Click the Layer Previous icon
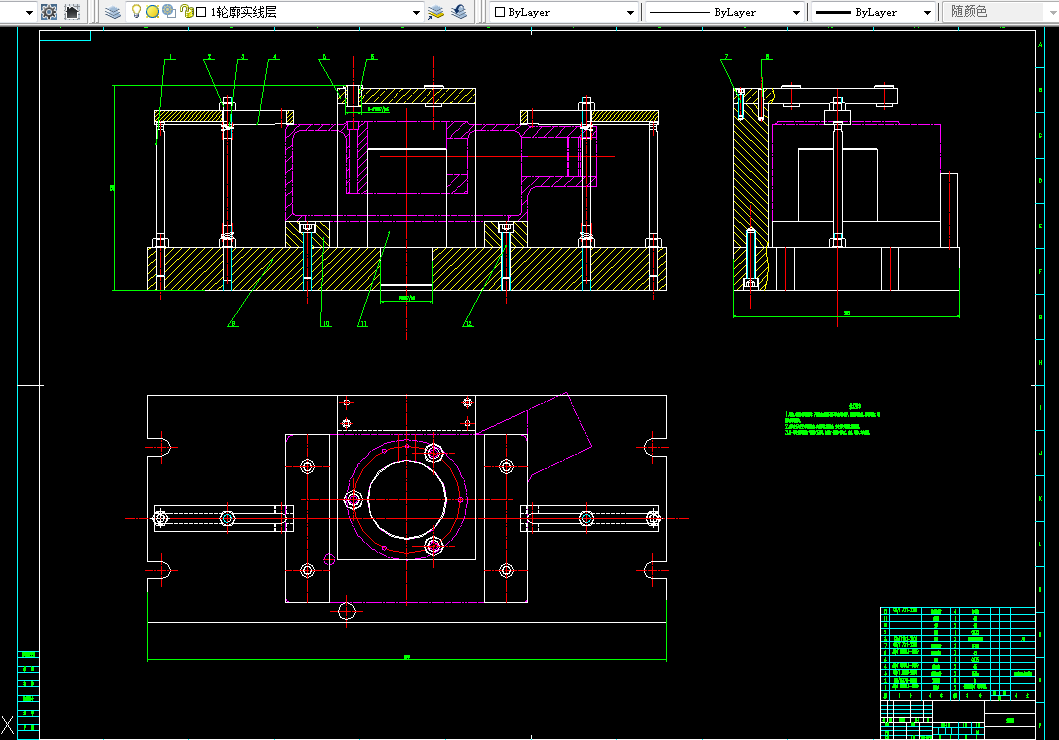1059x740 pixels. click(459, 11)
